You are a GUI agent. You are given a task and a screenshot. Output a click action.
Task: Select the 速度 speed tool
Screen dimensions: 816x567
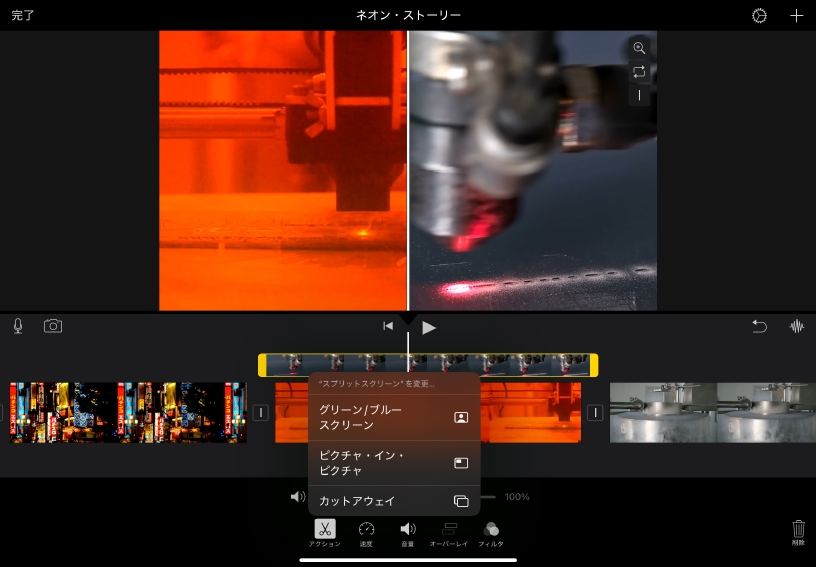(366, 533)
